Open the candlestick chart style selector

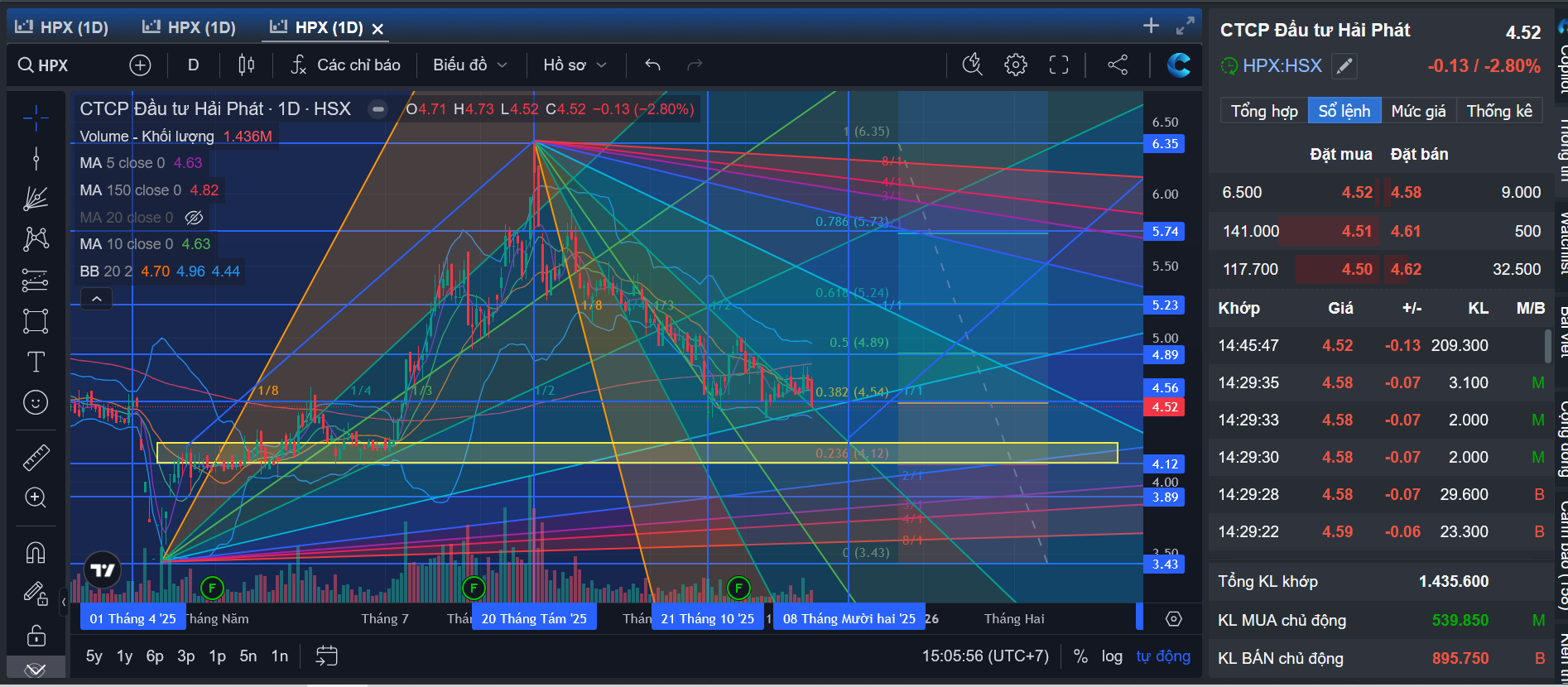tap(246, 65)
